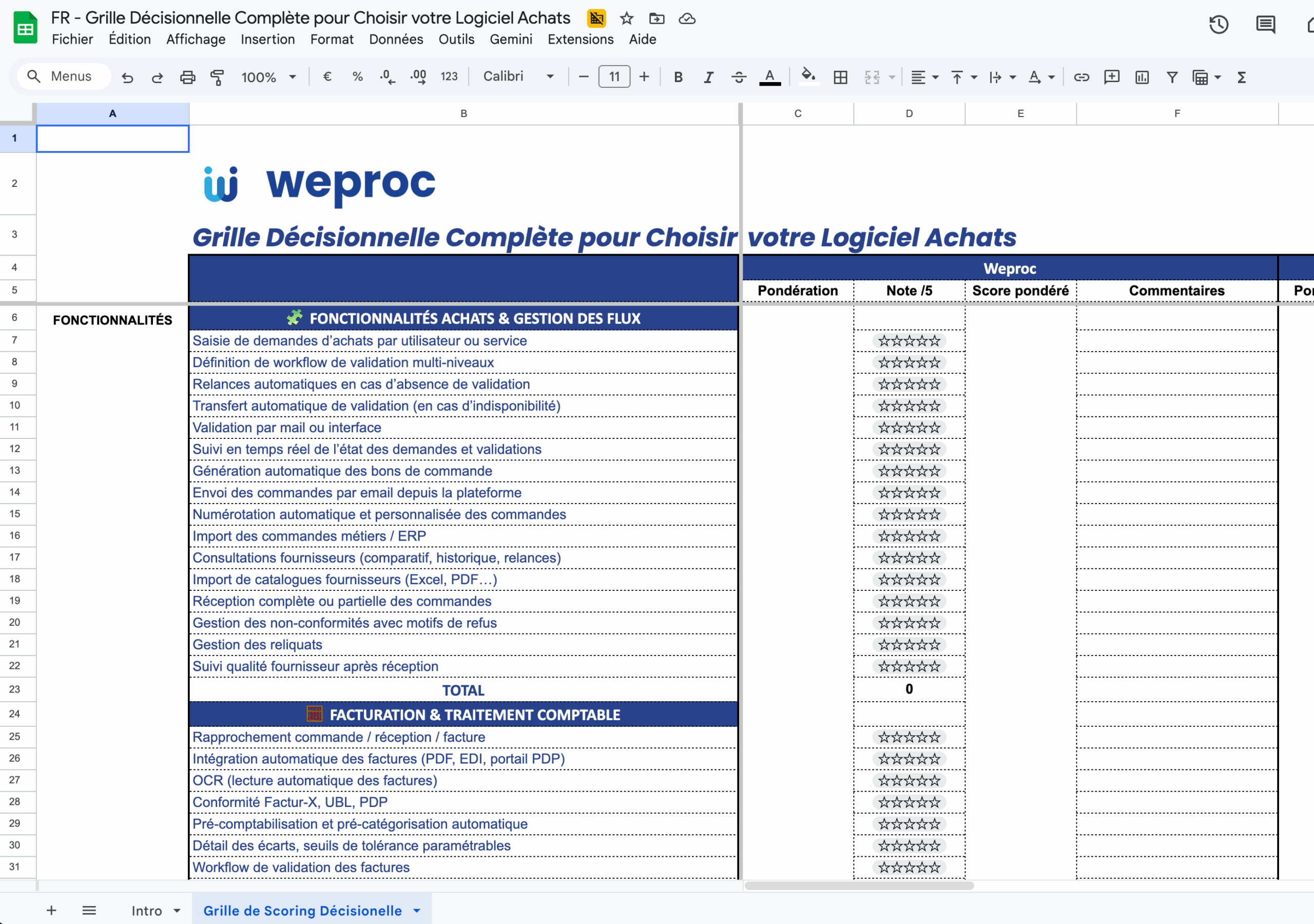The width and height of the screenshot is (1314, 924).
Task: Open more number formats 123
Action: 449,76
